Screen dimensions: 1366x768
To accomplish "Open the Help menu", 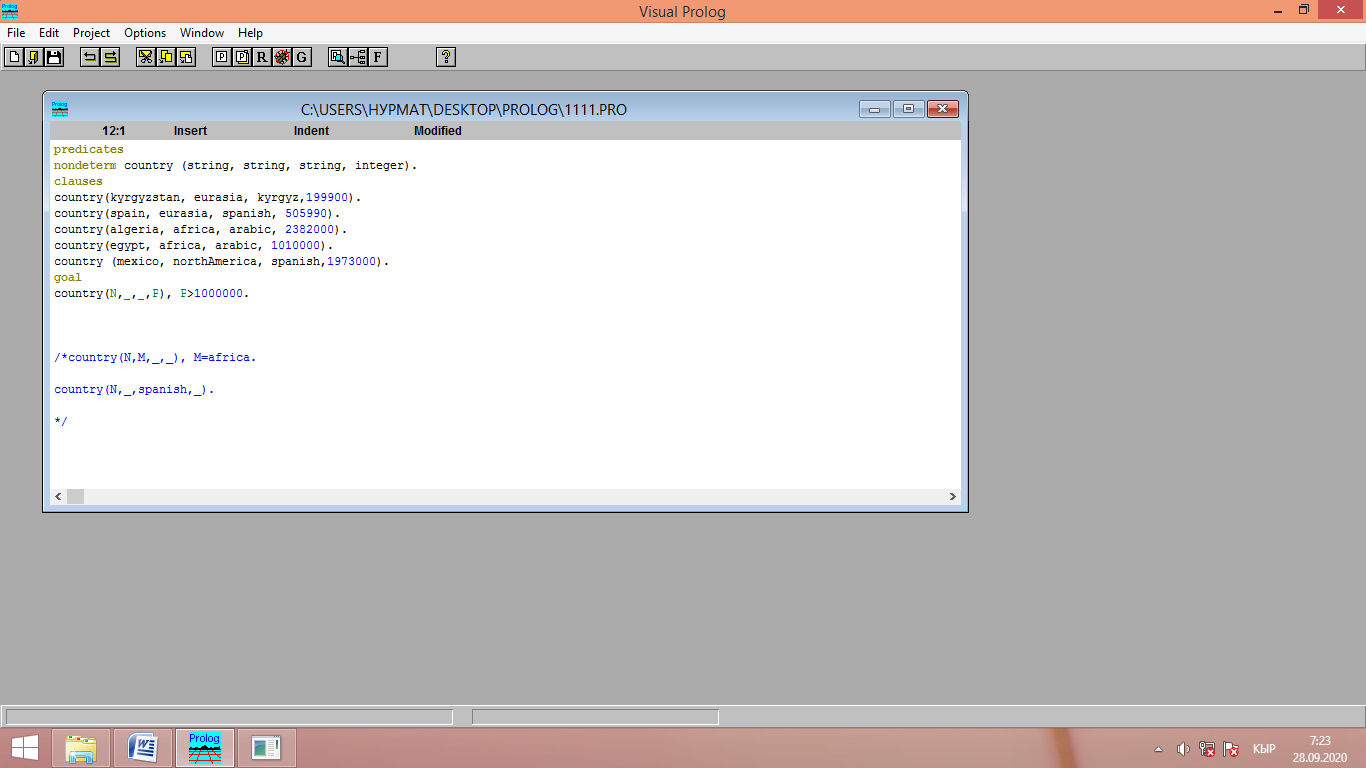I will pos(250,33).
